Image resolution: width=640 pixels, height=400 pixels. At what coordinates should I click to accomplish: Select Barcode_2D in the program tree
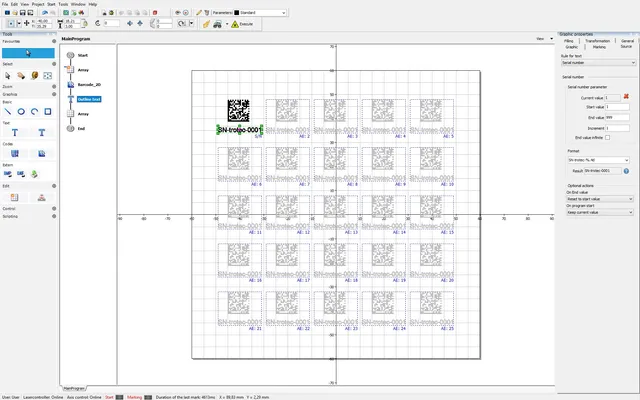click(x=90, y=85)
